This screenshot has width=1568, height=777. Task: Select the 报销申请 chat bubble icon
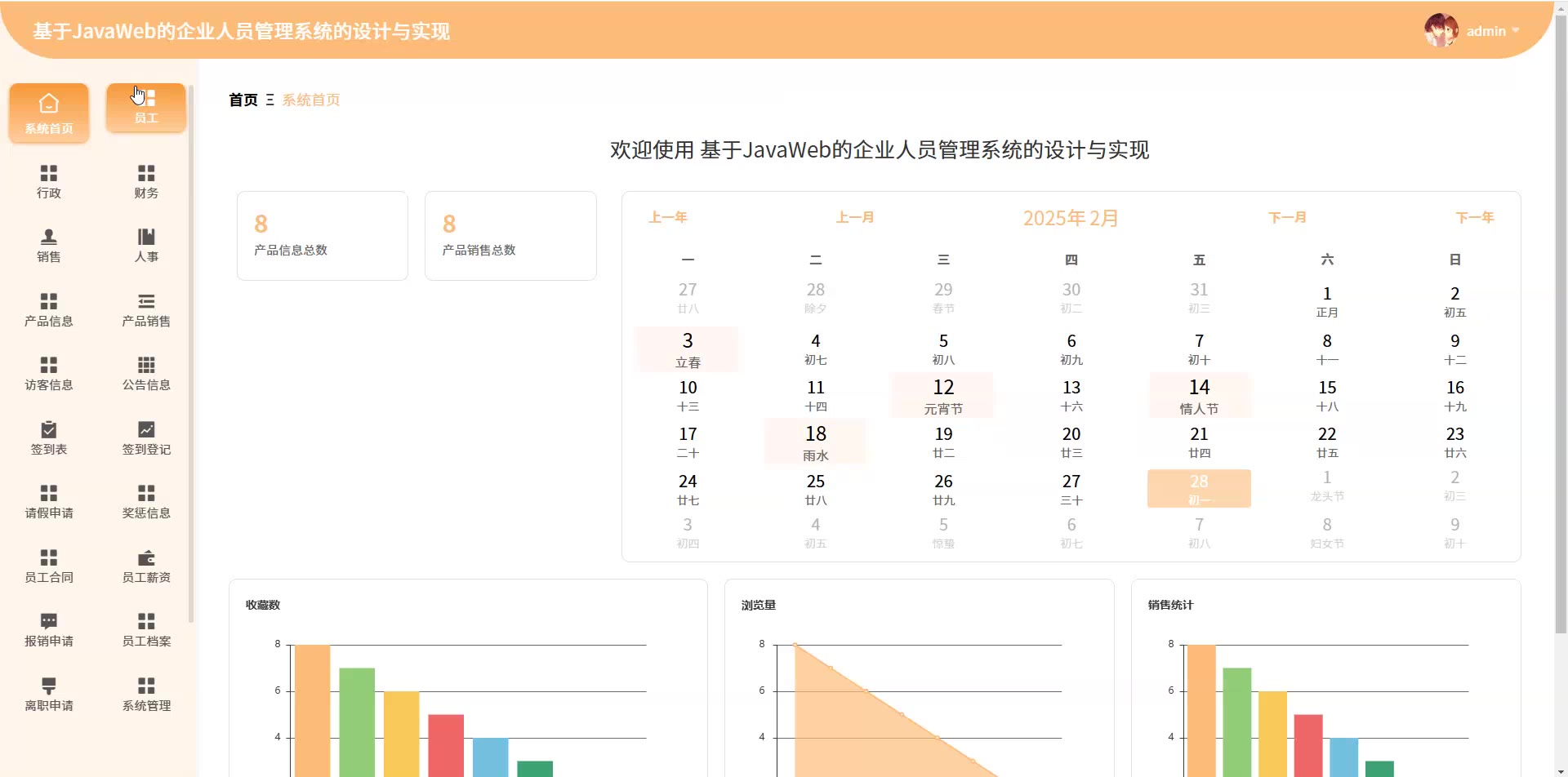point(49,621)
